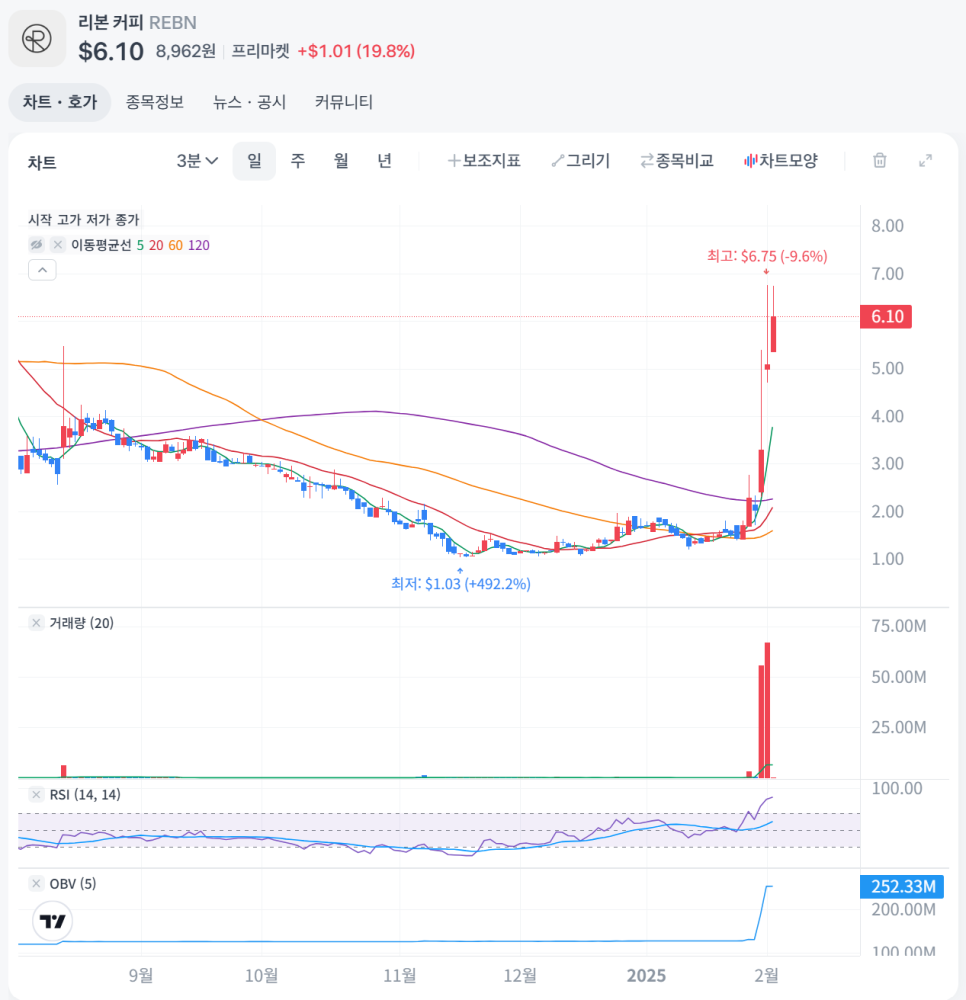The width and height of the screenshot is (966, 1000).
Task: Click the moving average period 5 label
Action: [140, 246]
